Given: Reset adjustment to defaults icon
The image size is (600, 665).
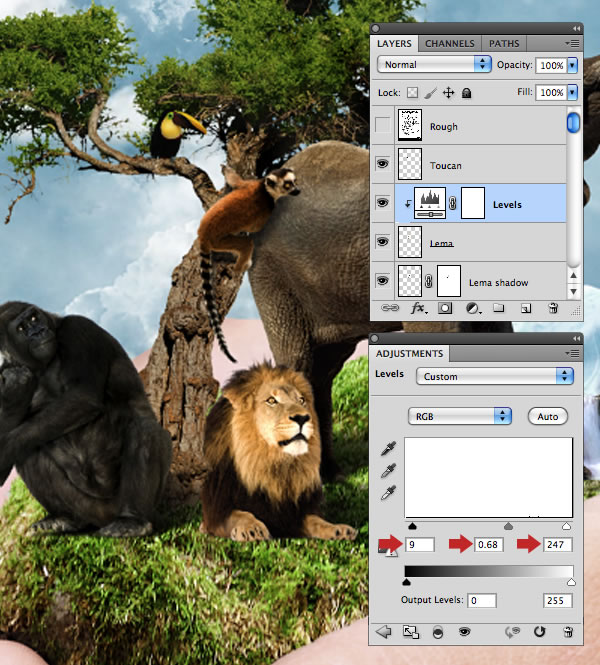Looking at the screenshot, I should (539, 632).
